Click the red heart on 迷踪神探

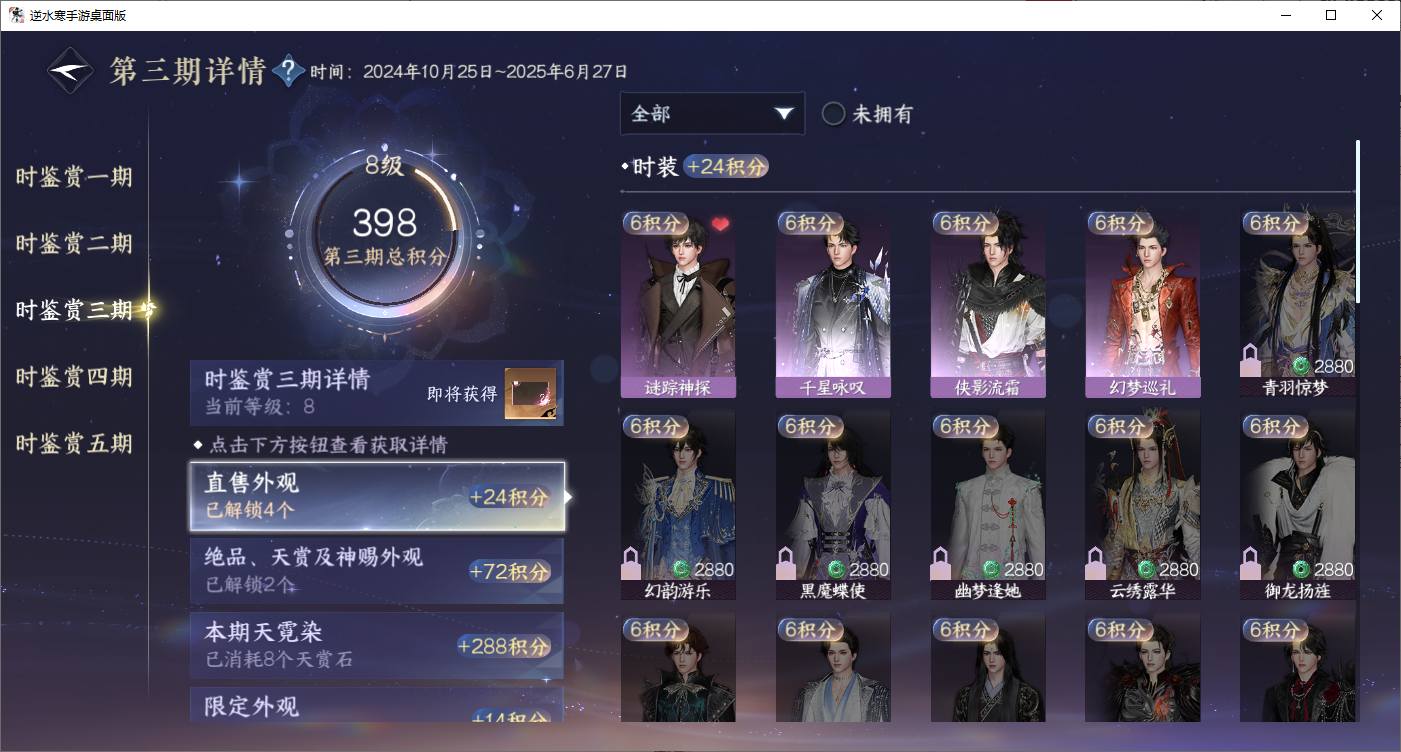click(x=721, y=223)
